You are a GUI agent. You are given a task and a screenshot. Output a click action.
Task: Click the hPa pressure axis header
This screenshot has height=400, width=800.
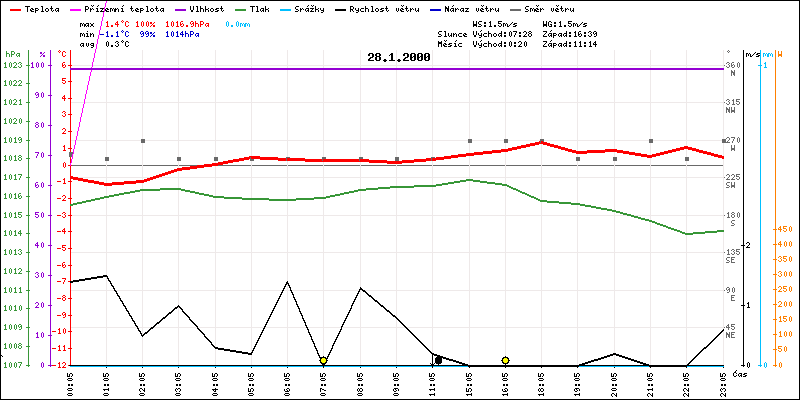point(12,54)
